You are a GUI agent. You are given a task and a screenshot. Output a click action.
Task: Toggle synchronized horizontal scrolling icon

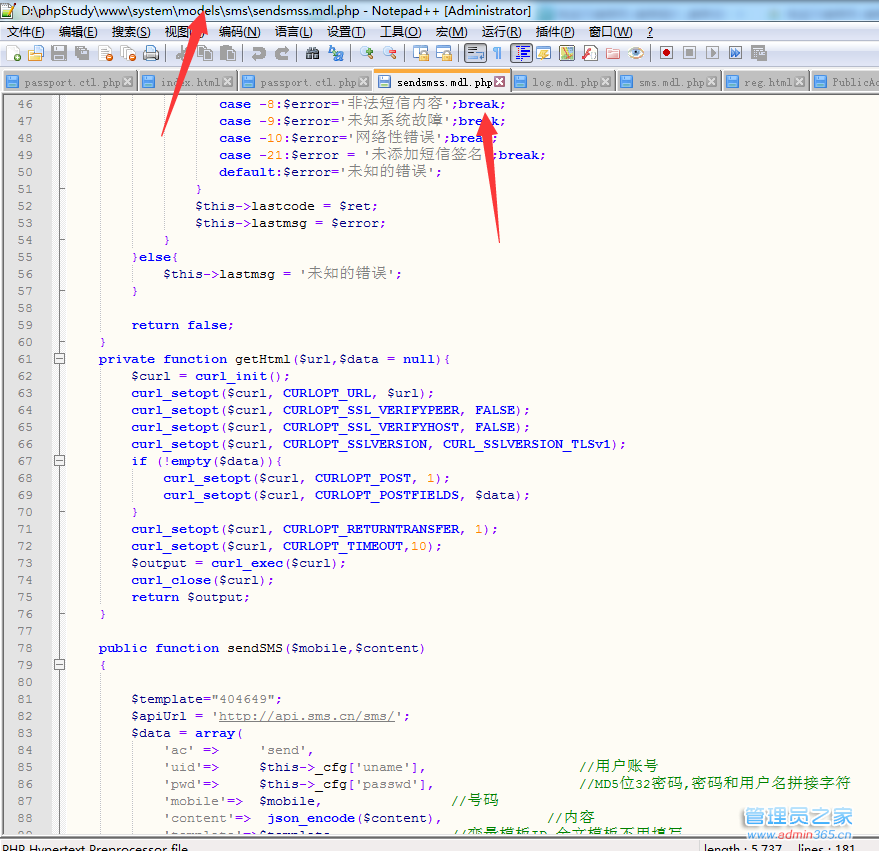(443, 53)
